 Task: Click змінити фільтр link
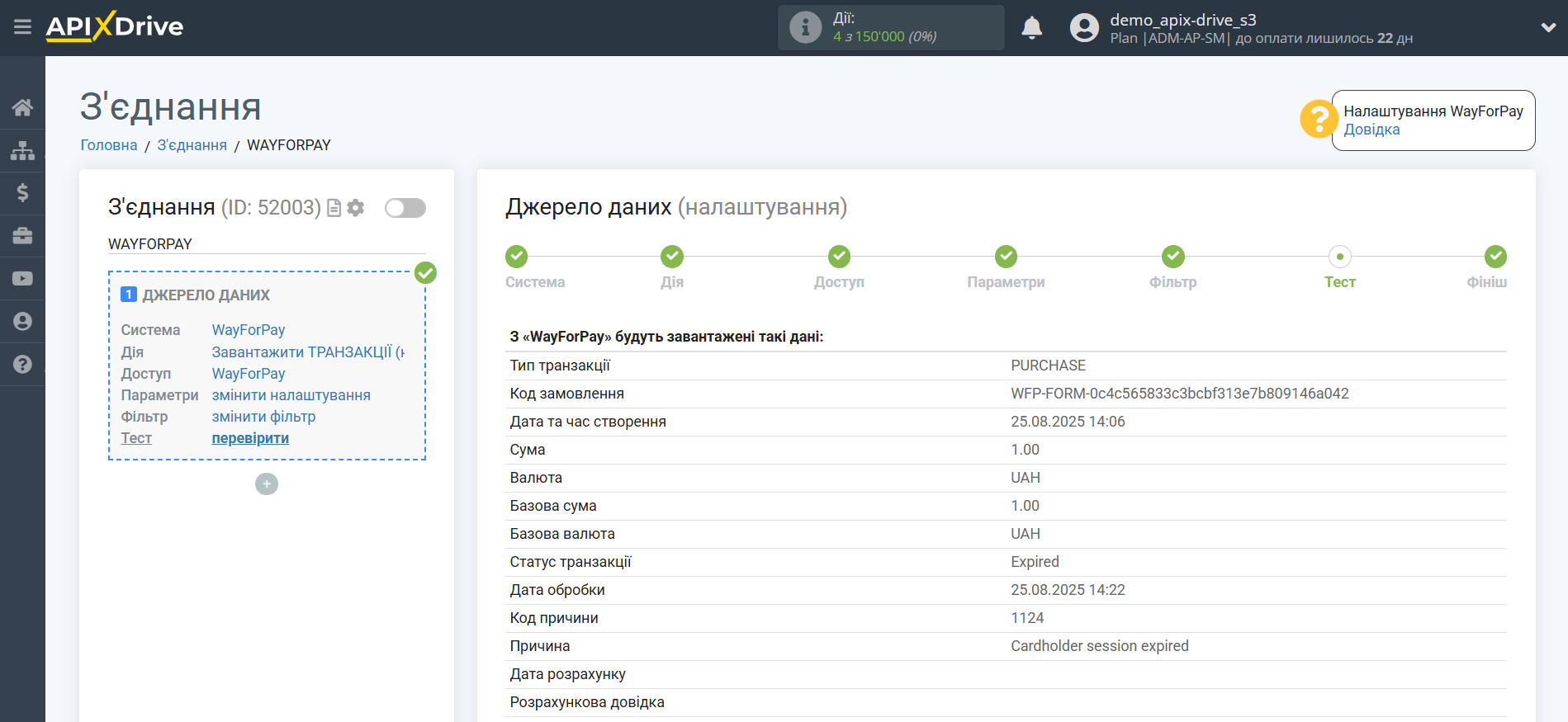[263, 417]
